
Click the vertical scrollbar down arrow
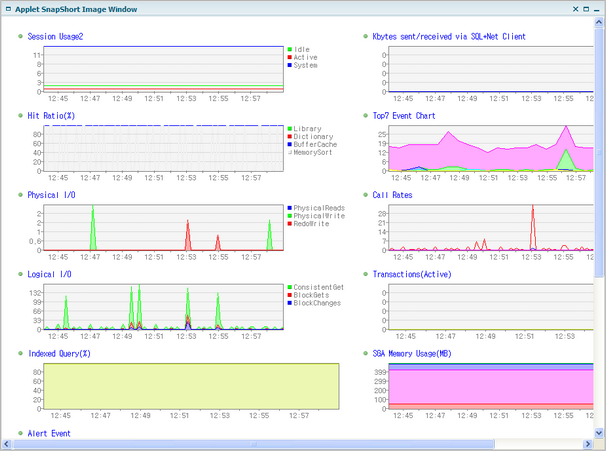(x=600, y=434)
